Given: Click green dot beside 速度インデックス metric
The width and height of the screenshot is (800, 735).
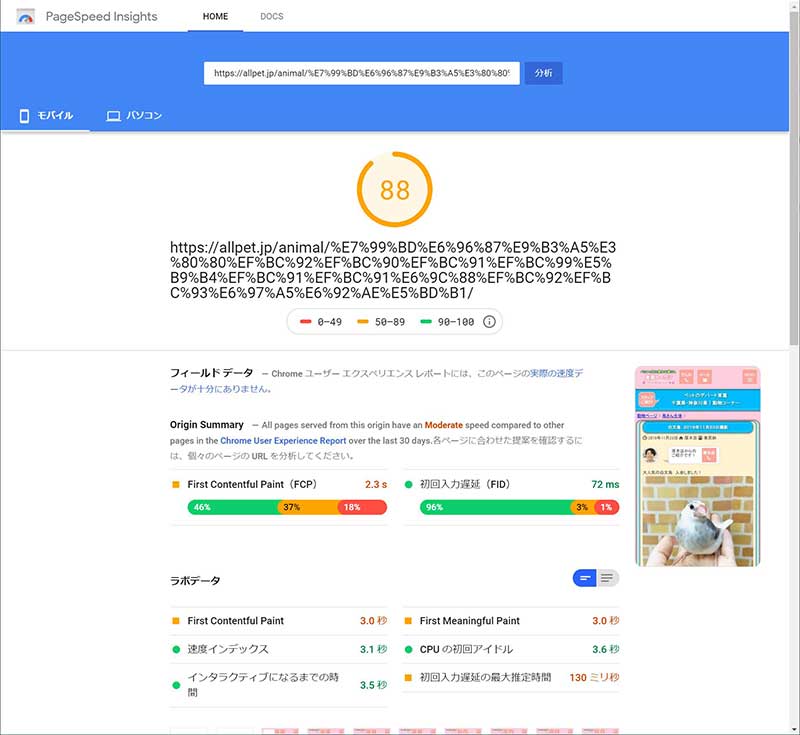Looking at the screenshot, I should point(176,649).
